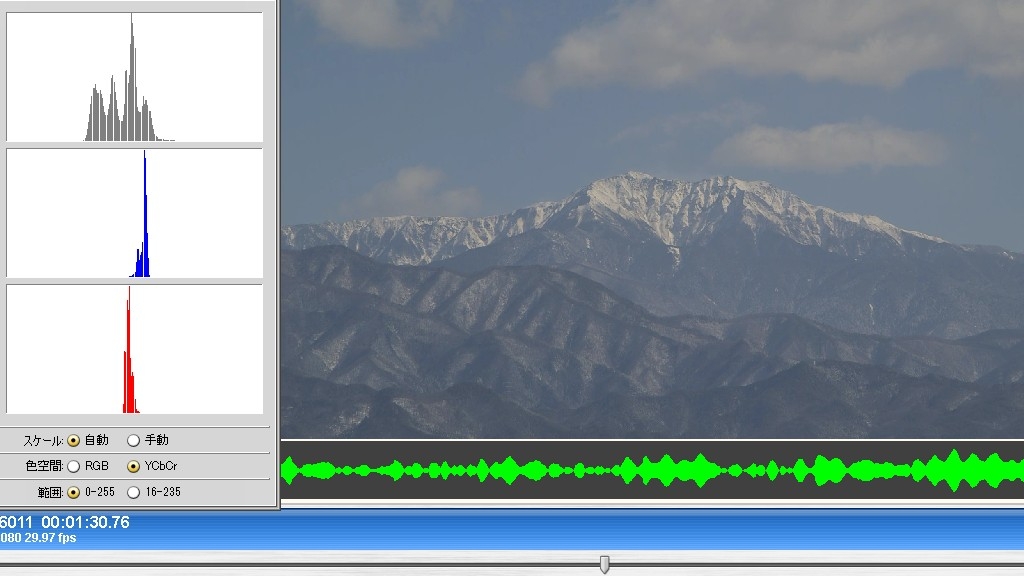This screenshot has height=576, width=1024.
Task: Select the YCbCr color space radio
Action: [134, 466]
